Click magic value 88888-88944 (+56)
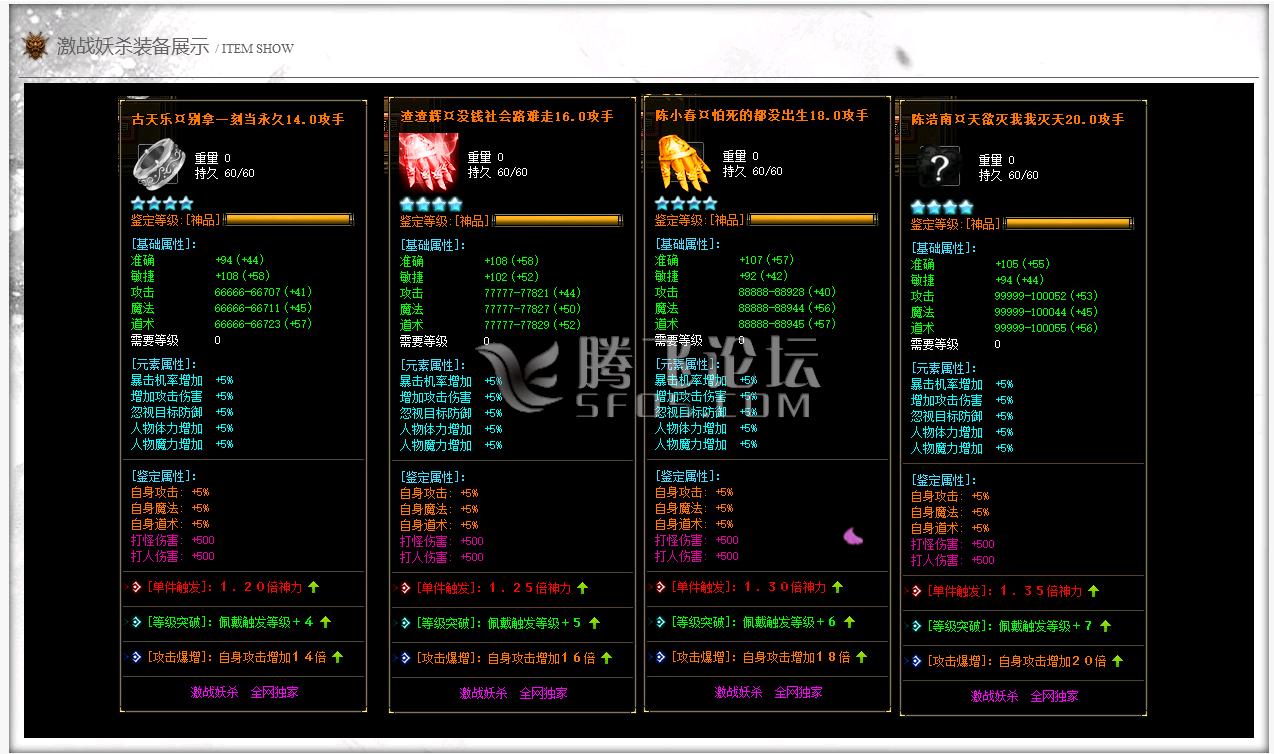Screen dimensions: 1274x754 (x=787, y=308)
